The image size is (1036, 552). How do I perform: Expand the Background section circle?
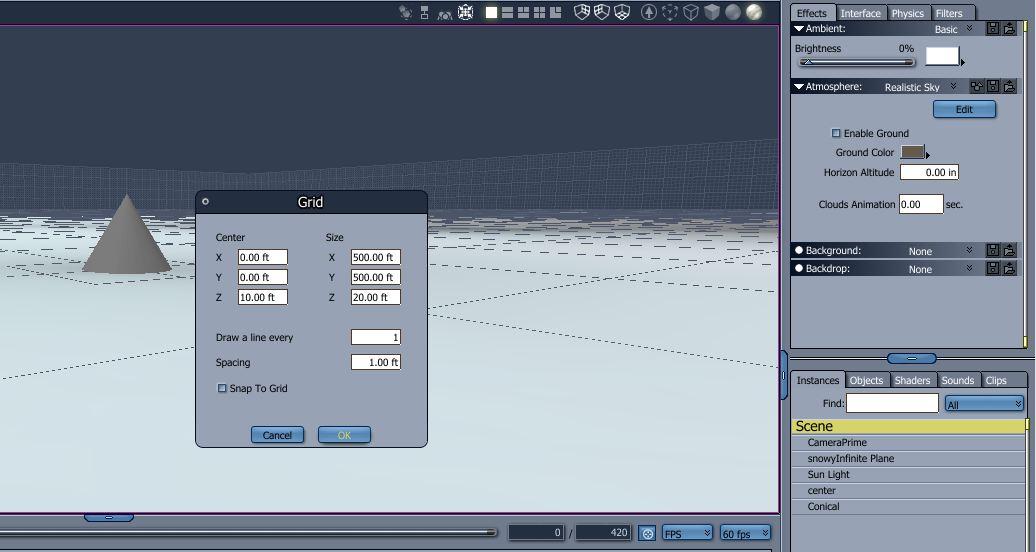click(x=799, y=251)
